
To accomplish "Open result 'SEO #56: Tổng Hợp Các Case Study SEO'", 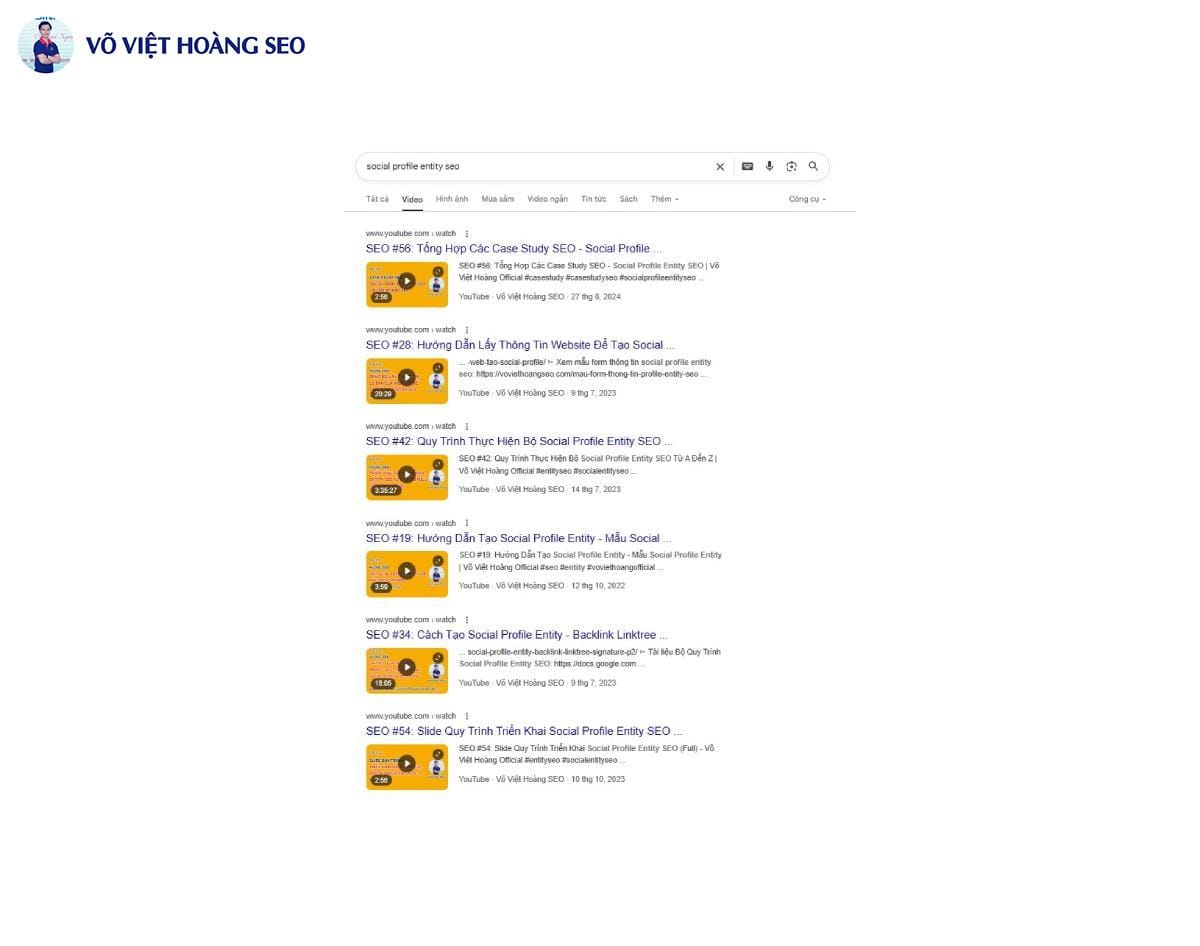I will tap(514, 248).
